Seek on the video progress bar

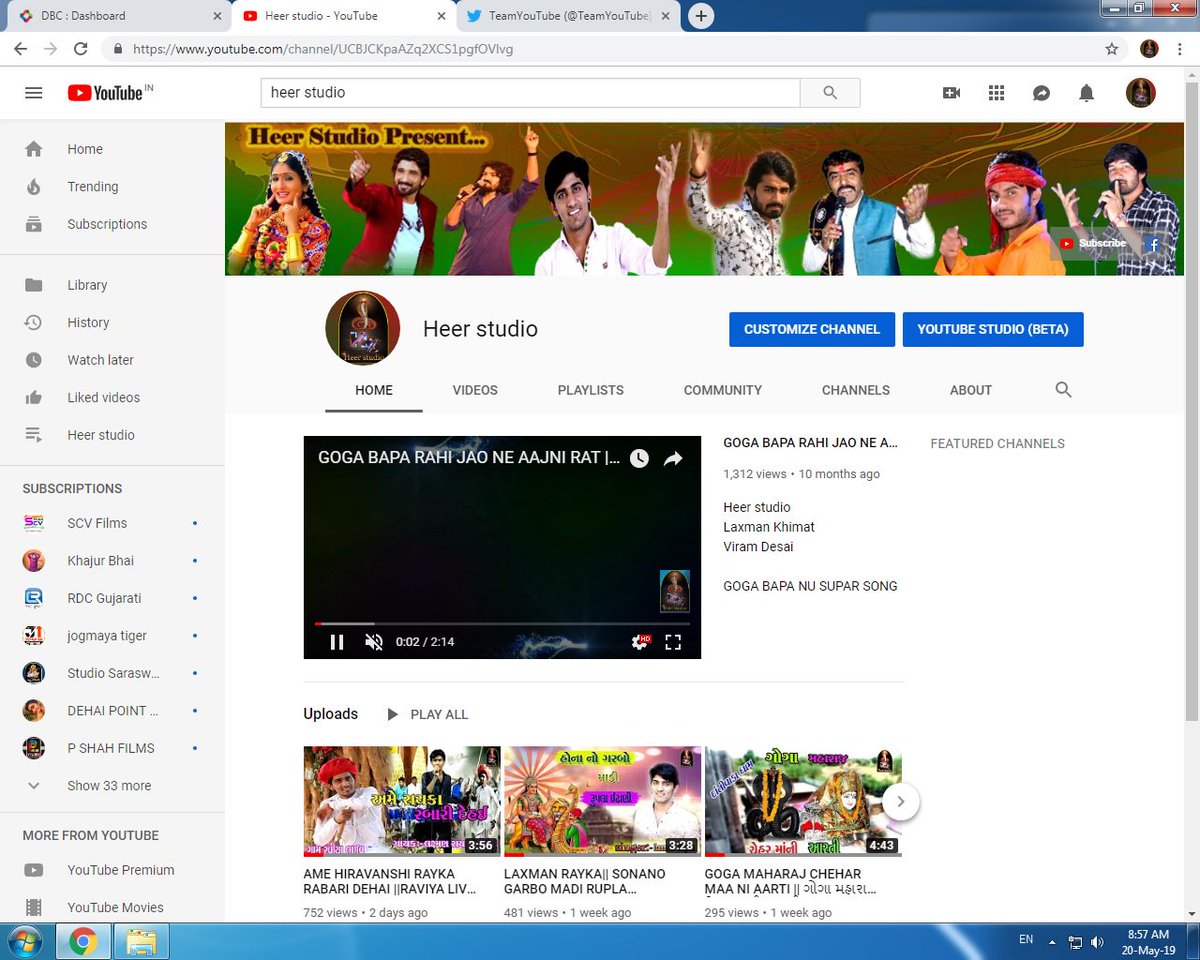[x=502, y=623]
